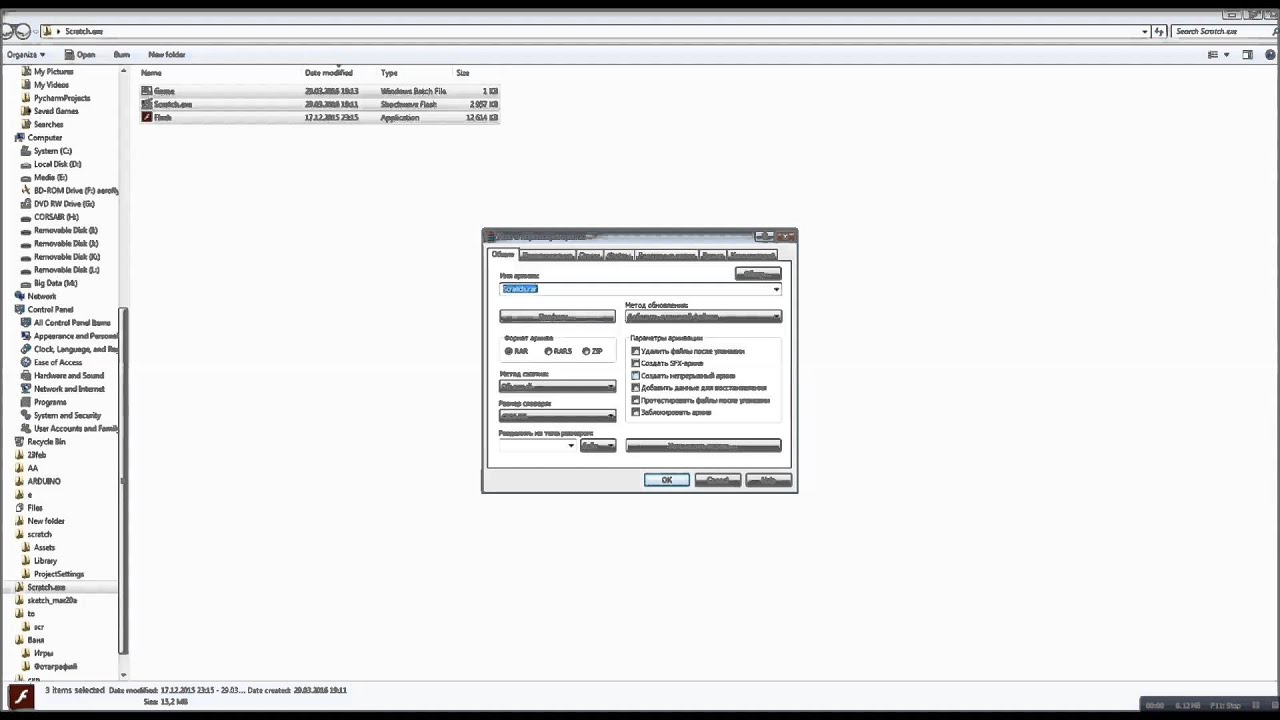Switch to the Файлы tab in the archive dialog

click(618, 256)
